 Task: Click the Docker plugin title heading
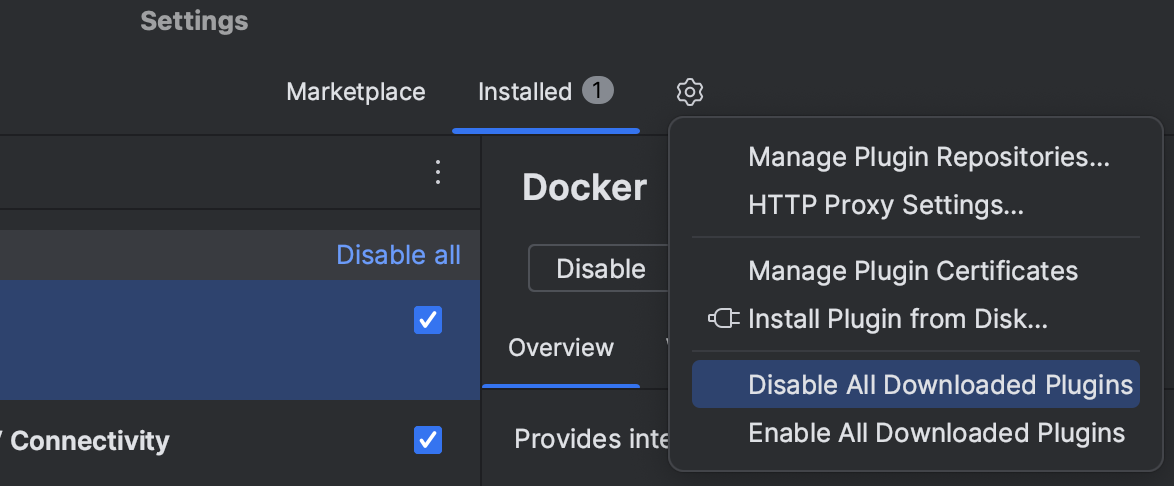584,187
